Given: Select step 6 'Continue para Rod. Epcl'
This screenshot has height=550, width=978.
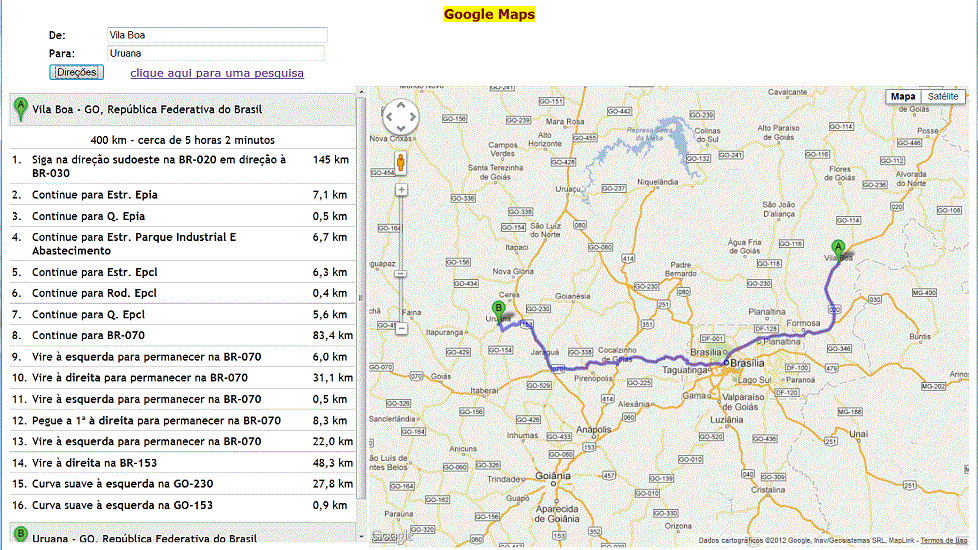Looking at the screenshot, I should [183, 293].
